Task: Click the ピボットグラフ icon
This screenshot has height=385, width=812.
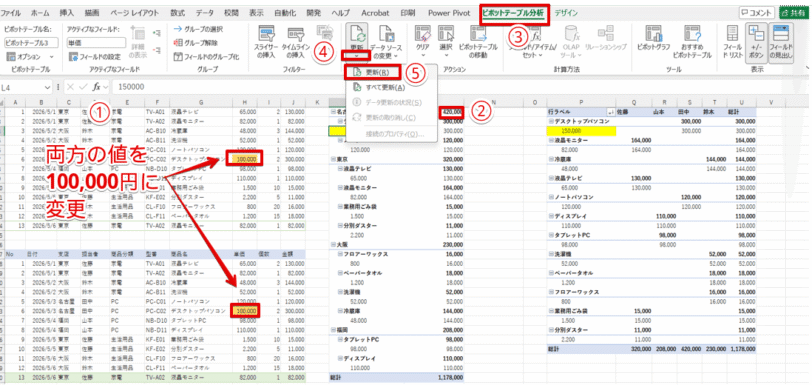Action: (653, 34)
